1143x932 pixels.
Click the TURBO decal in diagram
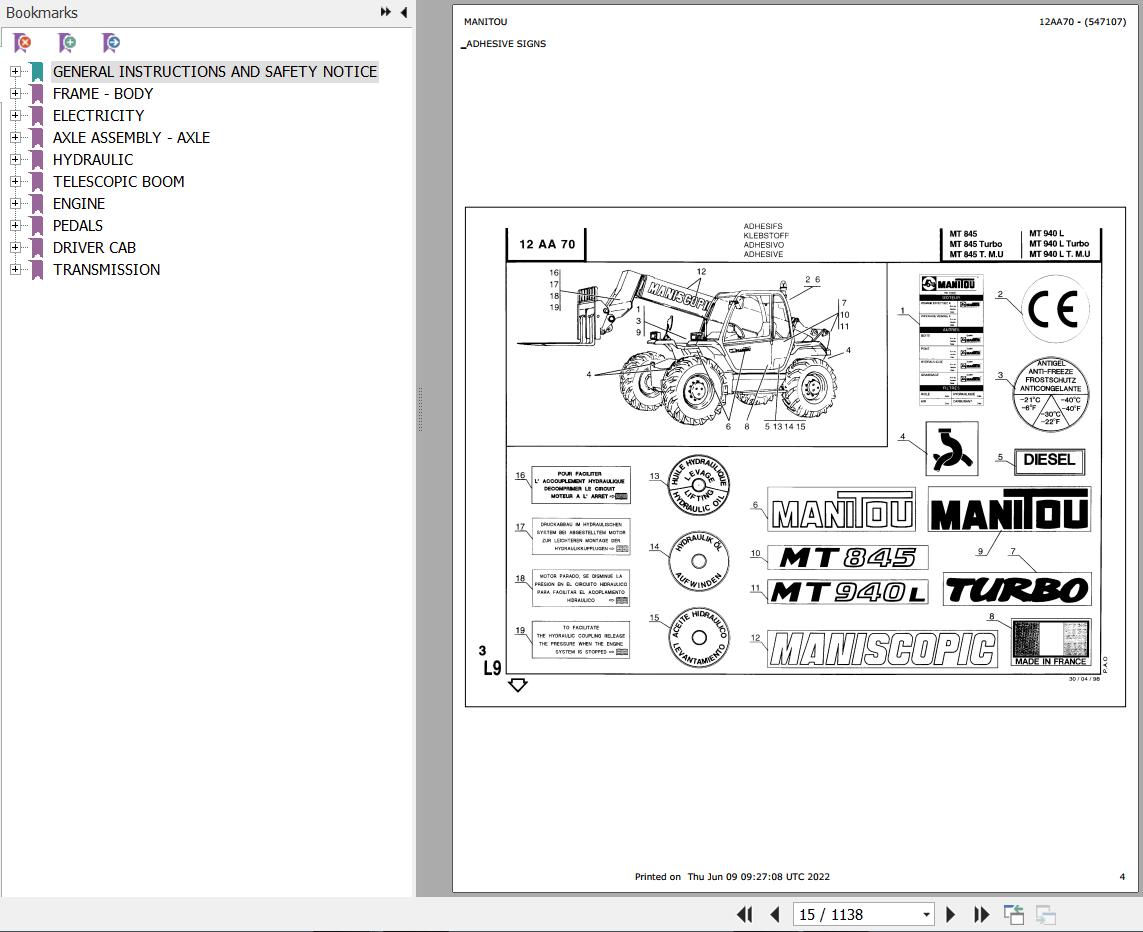[x=1017, y=590]
